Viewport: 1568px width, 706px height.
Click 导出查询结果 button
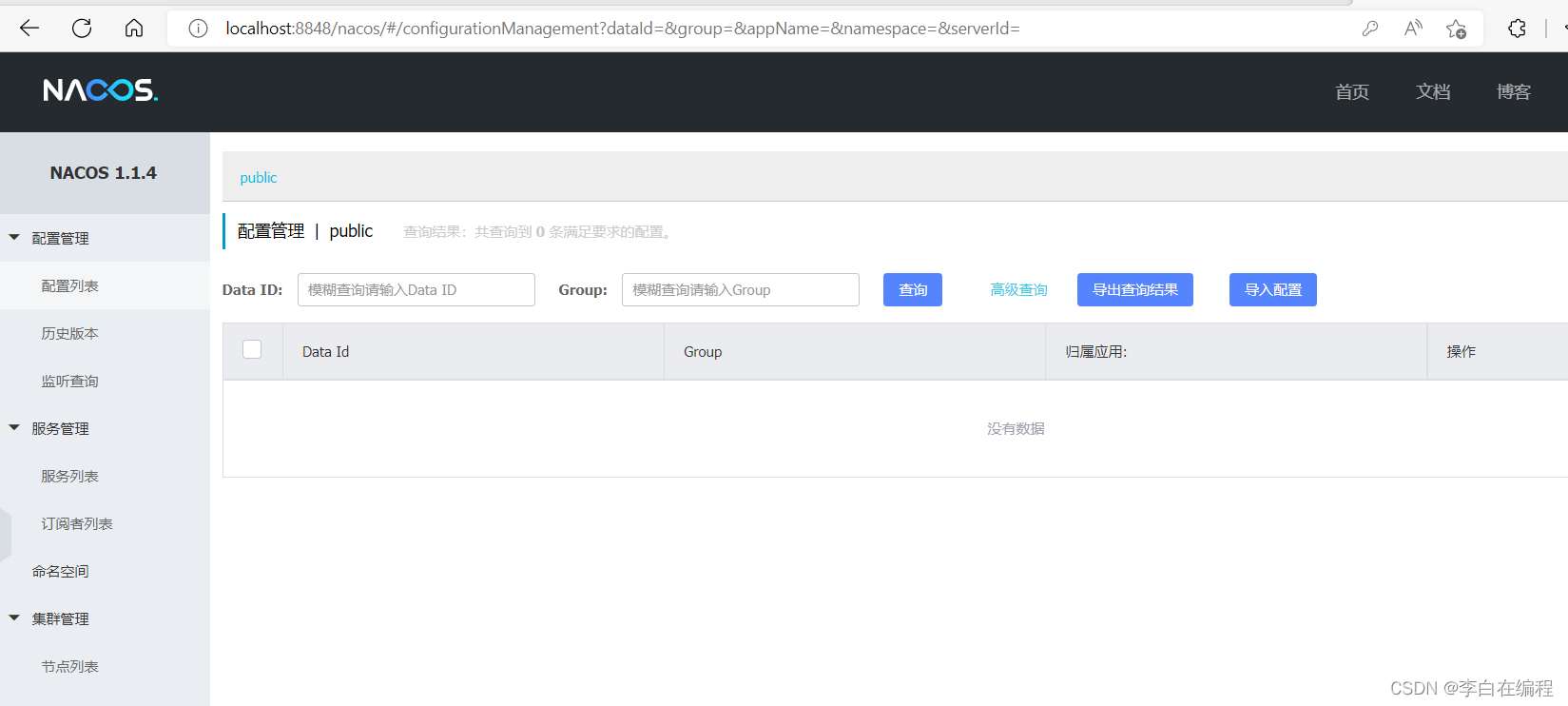(1135, 289)
